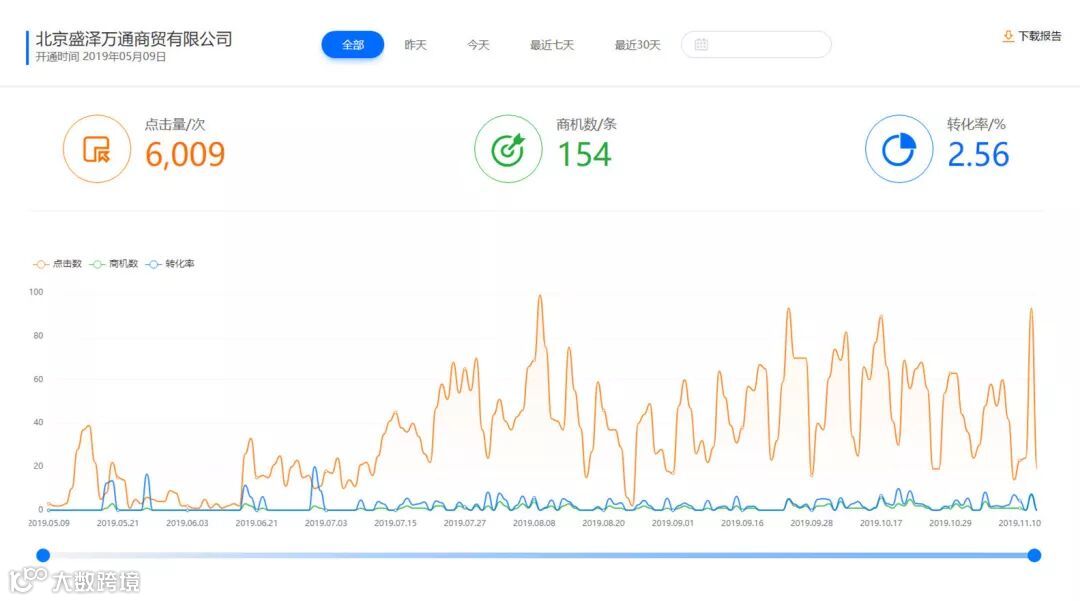
Task: Select the 全部 time range tab
Action: 353,45
